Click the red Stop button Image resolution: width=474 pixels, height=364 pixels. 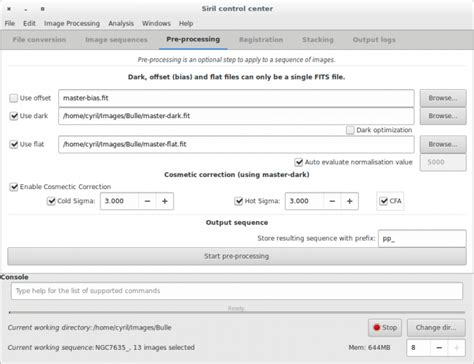click(385, 328)
